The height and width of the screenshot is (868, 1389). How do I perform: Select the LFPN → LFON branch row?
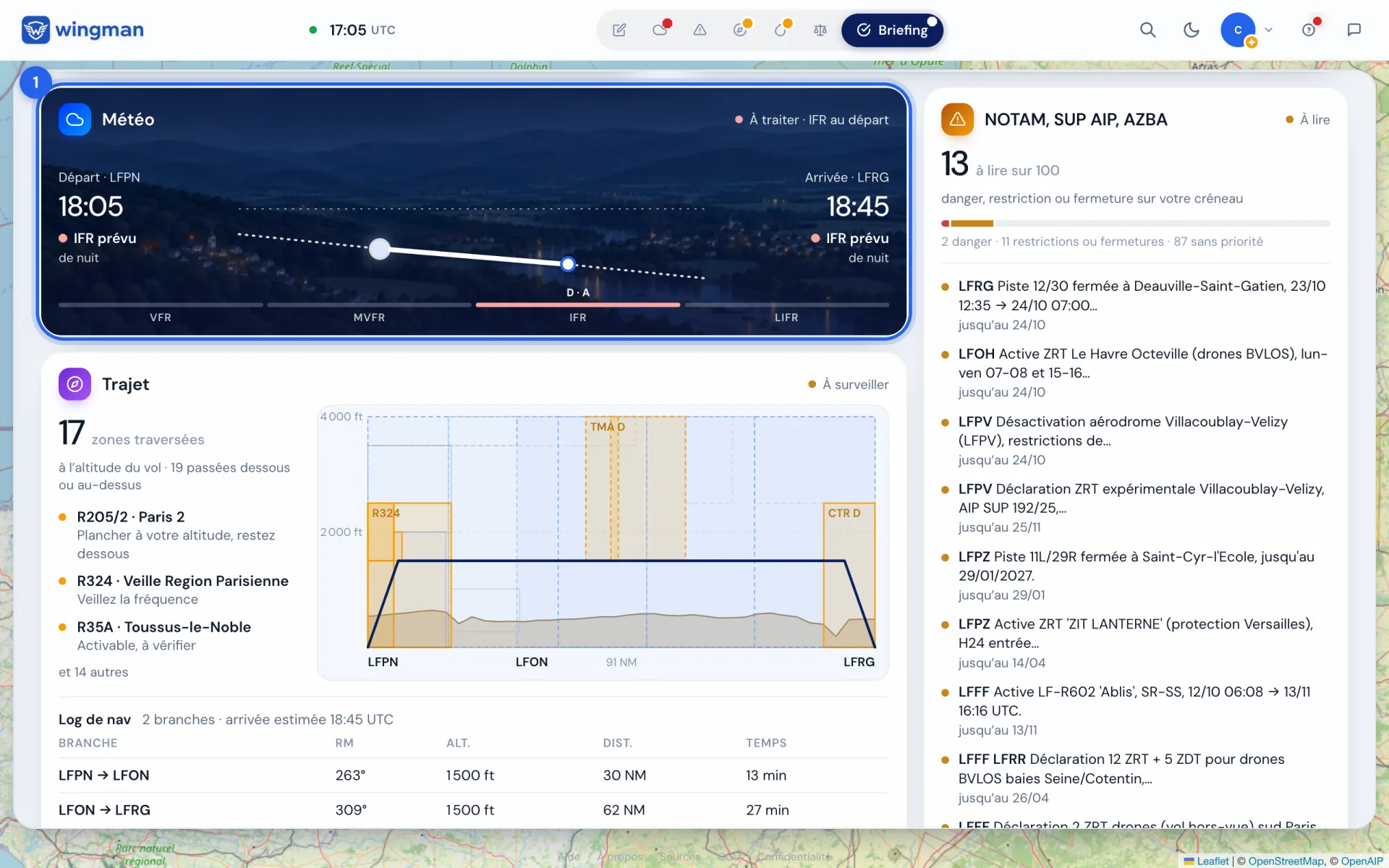tap(473, 775)
